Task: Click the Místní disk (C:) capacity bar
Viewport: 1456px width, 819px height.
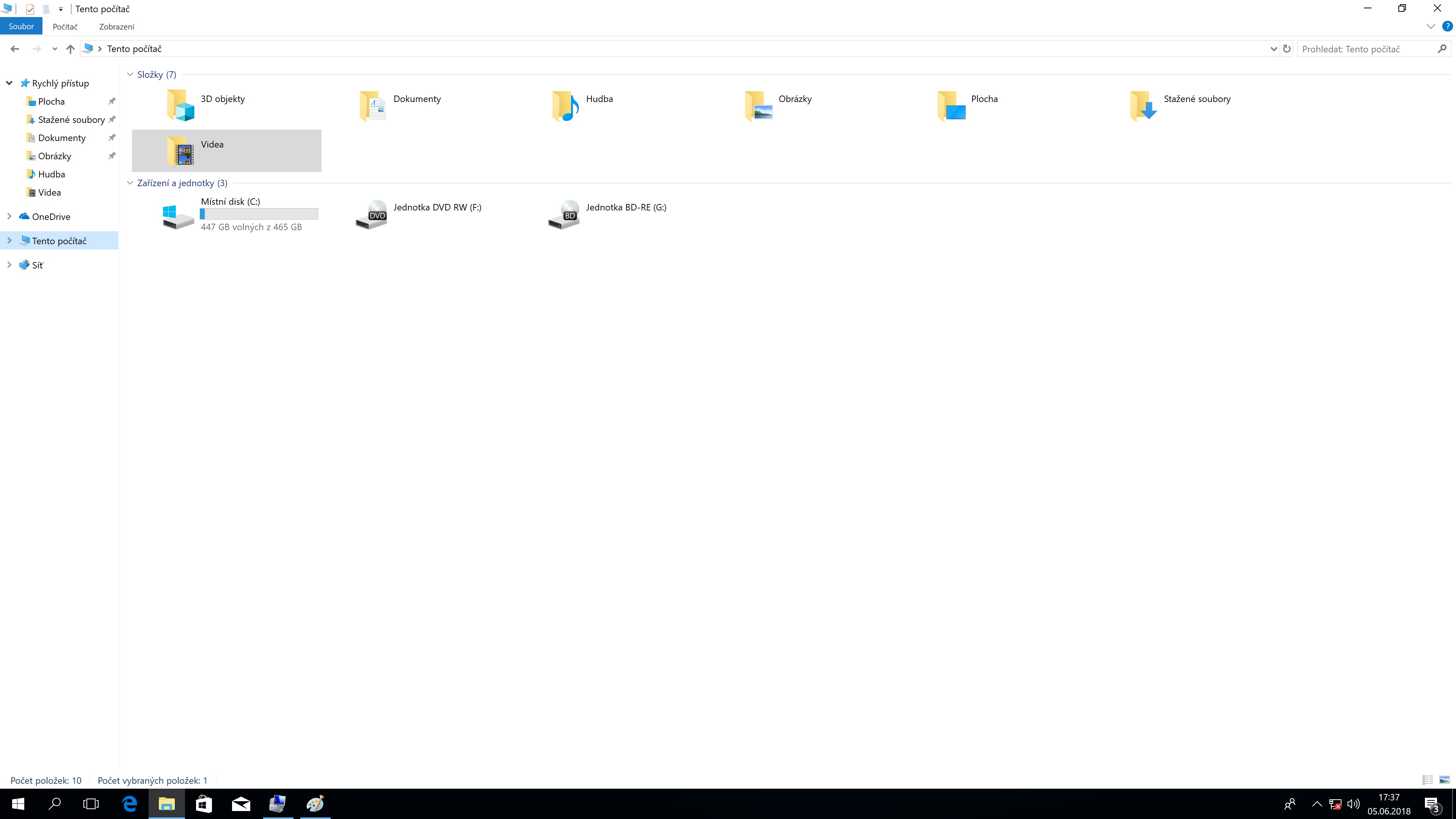Action: pos(259,214)
